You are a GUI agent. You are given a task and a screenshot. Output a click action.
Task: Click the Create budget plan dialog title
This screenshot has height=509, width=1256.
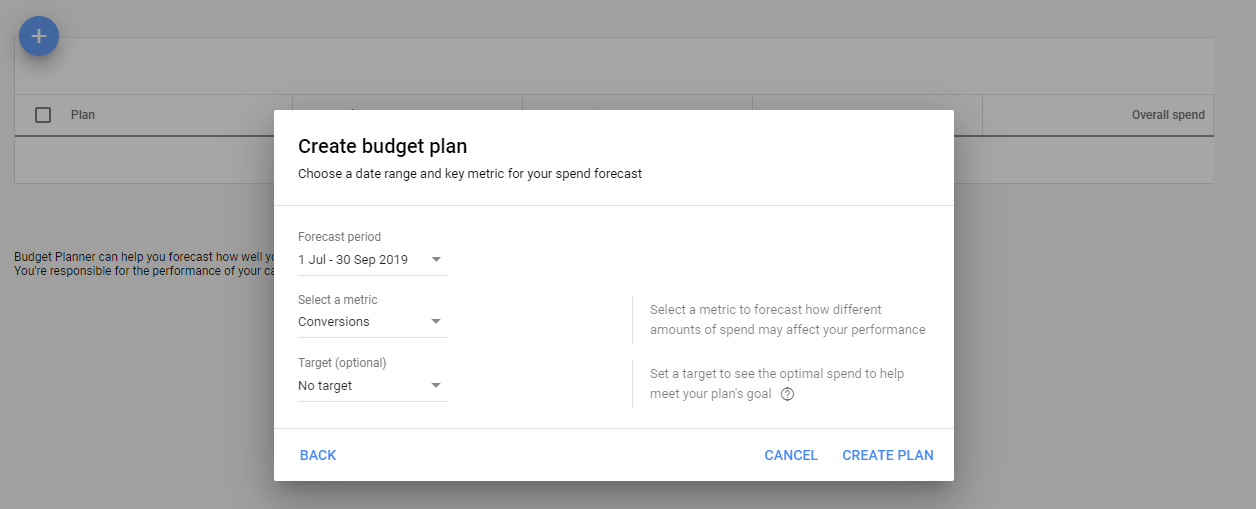(x=383, y=146)
